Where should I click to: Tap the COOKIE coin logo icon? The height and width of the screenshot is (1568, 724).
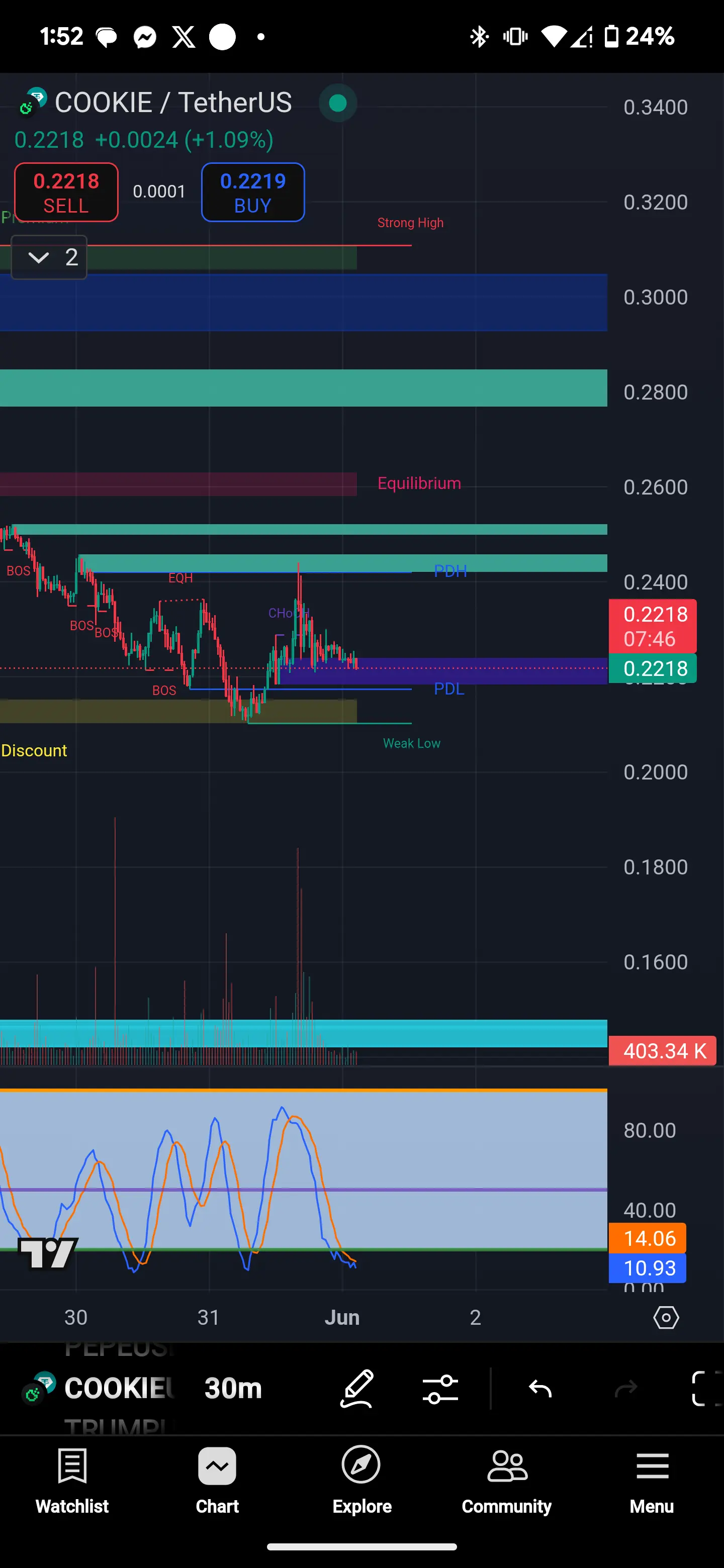33,101
